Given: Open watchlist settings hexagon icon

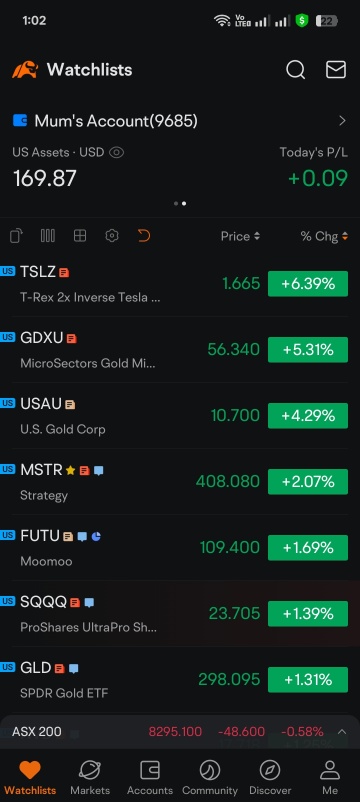Looking at the screenshot, I should pyautogui.click(x=111, y=236).
